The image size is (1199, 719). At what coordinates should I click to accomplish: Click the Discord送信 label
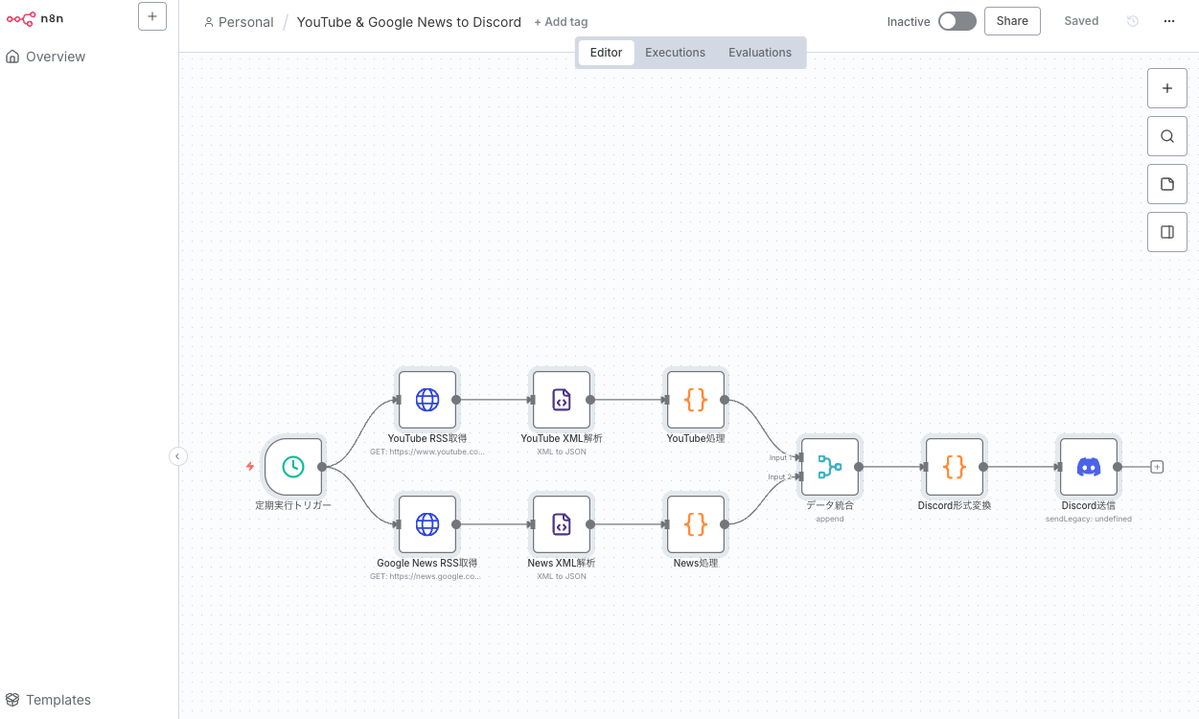(1088, 506)
